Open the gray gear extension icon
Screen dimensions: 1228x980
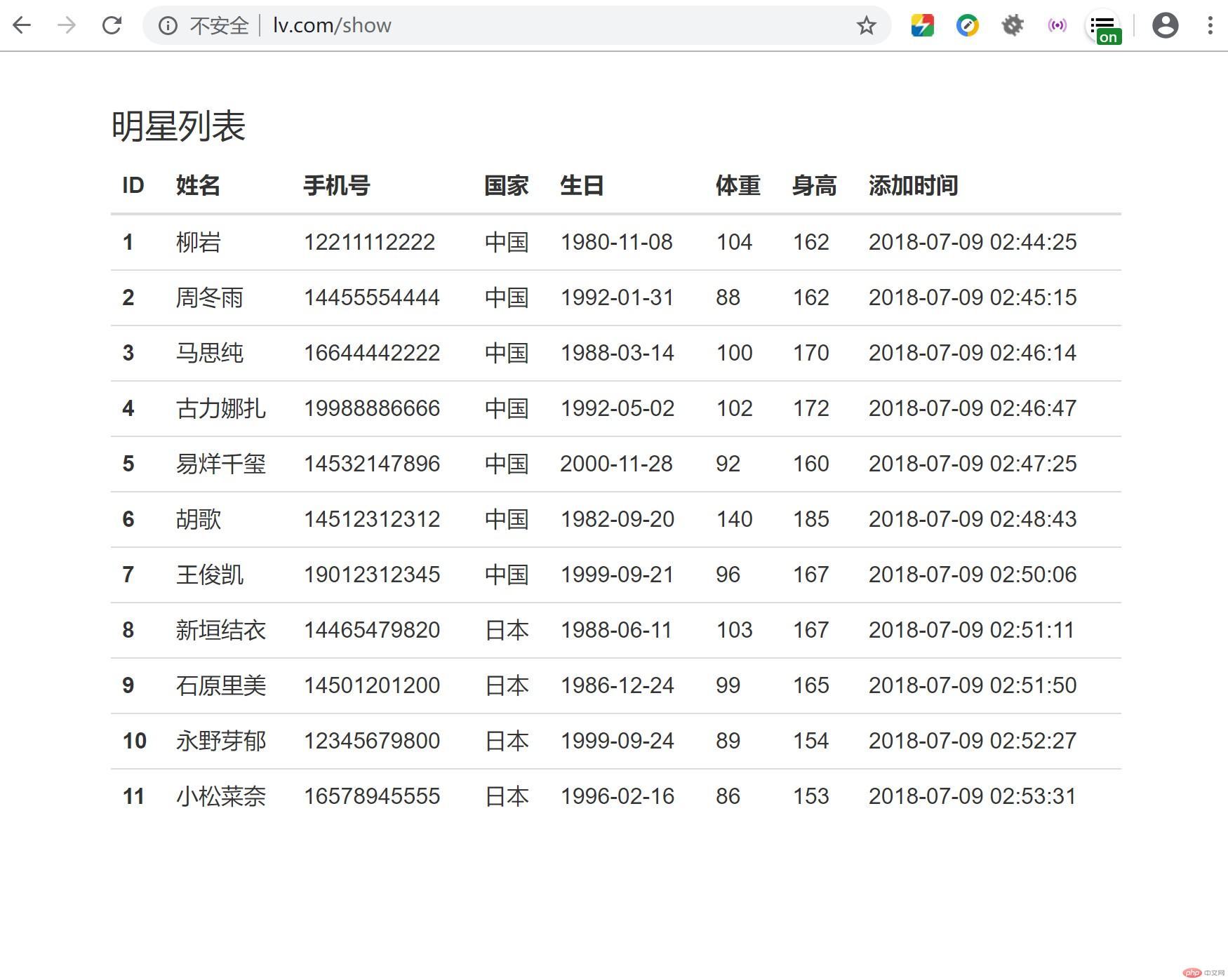coord(1012,26)
